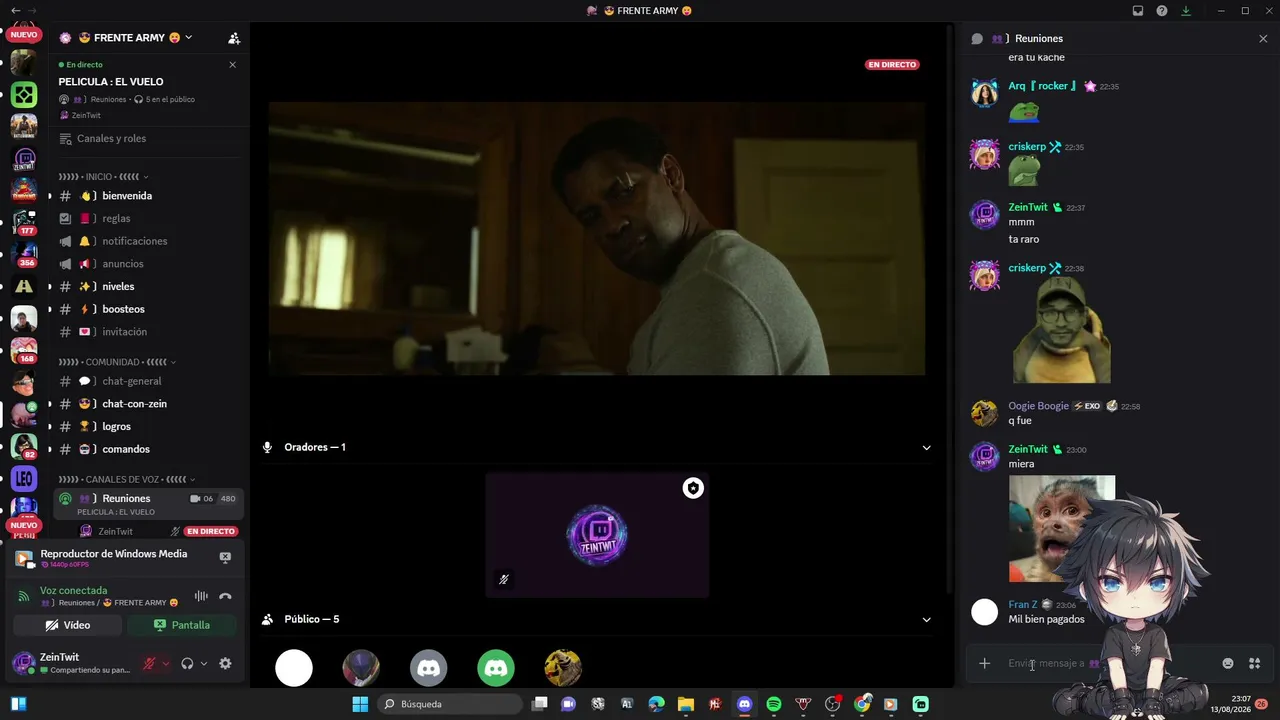
Task: Open apps launcher icon in message box
Action: click(1254, 663)
